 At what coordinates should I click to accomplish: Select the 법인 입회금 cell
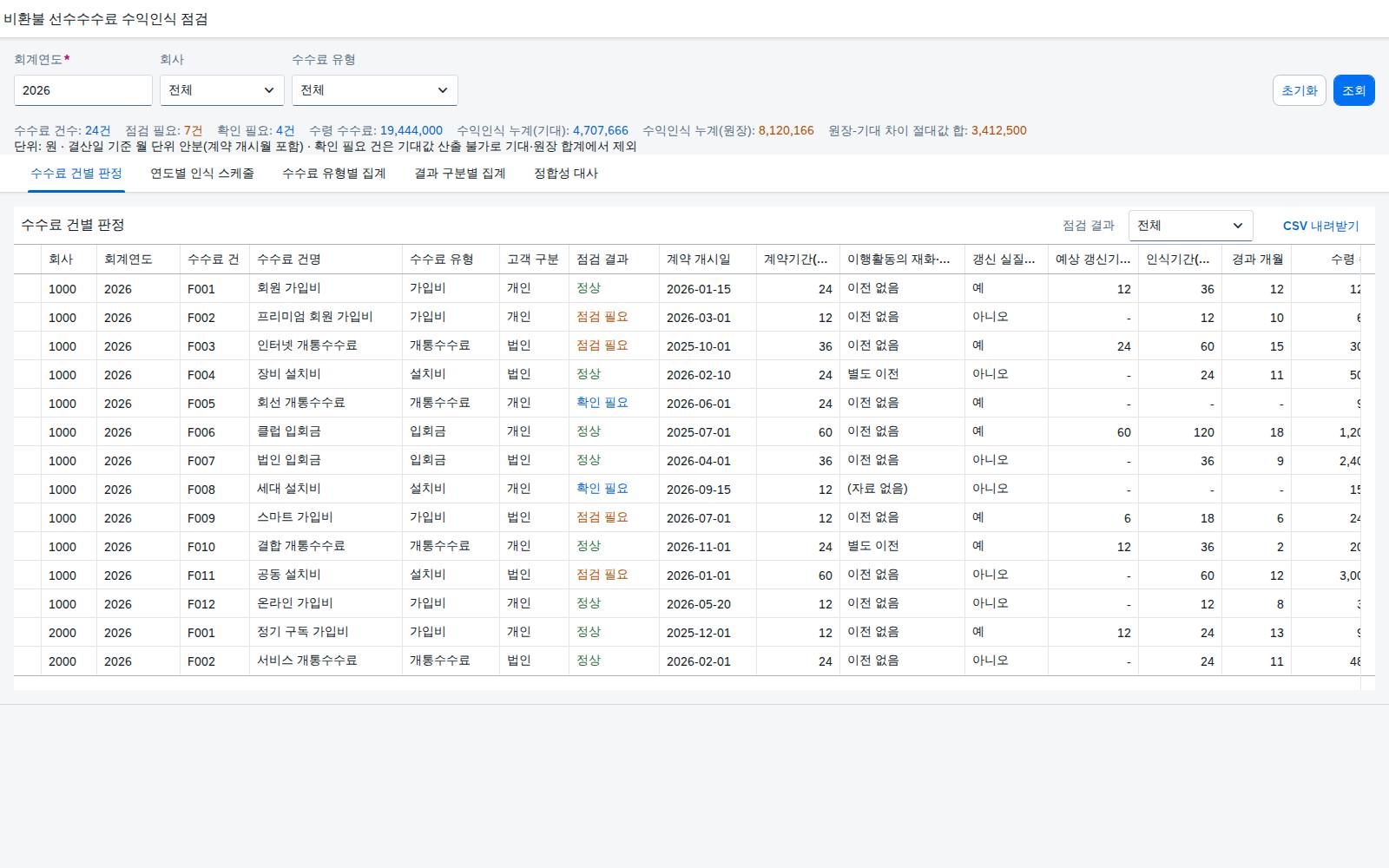[326, 460]
